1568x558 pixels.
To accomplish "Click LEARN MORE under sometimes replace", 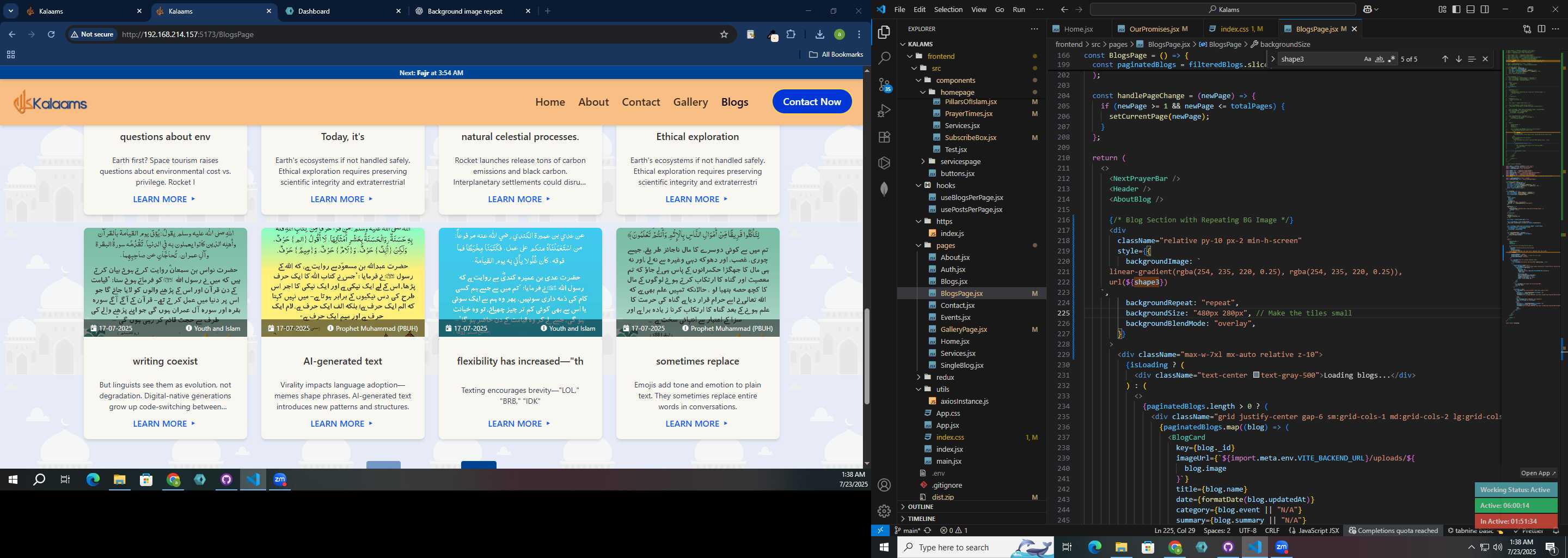I will pyautogui.click(x=697, y=424).
